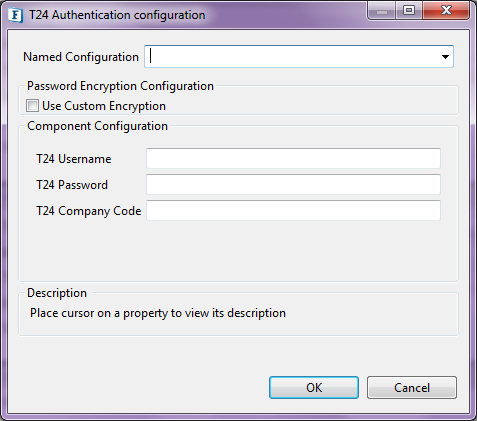Screen dimensions: 477x421
Task: Maximize the T24 Authentication configuration dialog
Action: pyautogui.click(x=409, y=11)
